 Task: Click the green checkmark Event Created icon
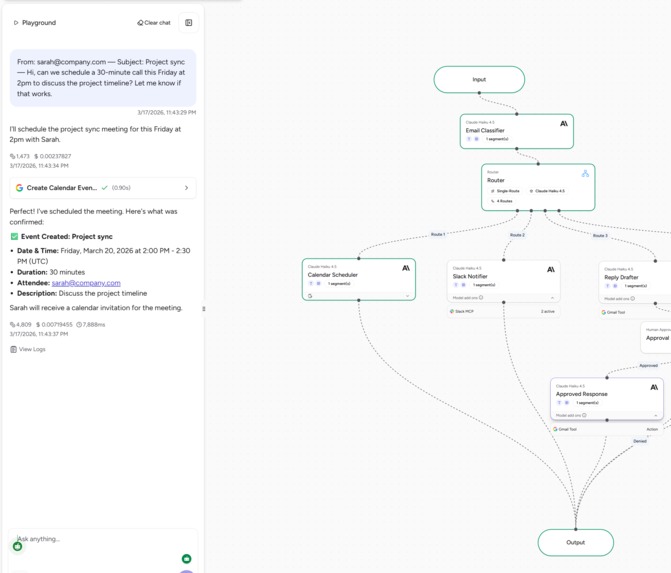click(14, 237)
